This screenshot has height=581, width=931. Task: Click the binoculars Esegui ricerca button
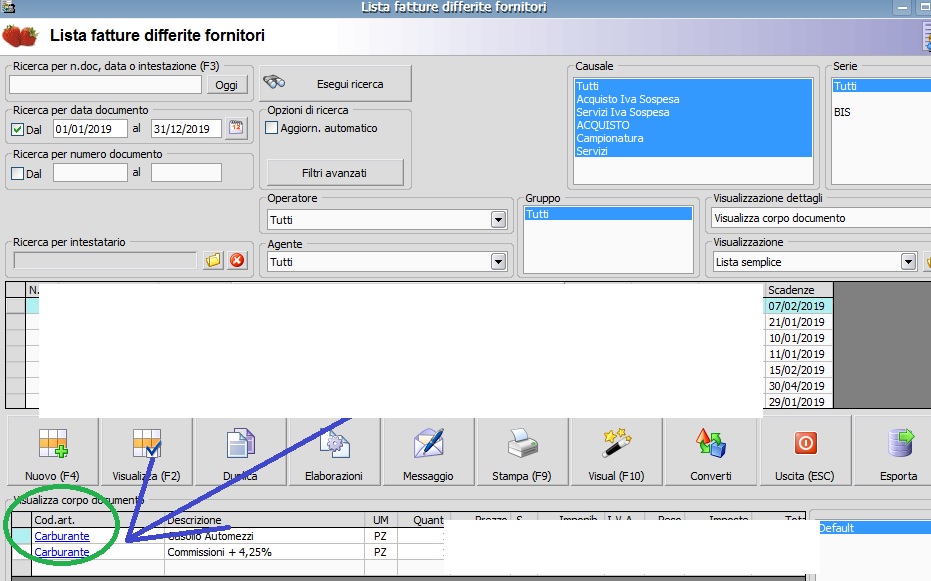click(335, 84)
